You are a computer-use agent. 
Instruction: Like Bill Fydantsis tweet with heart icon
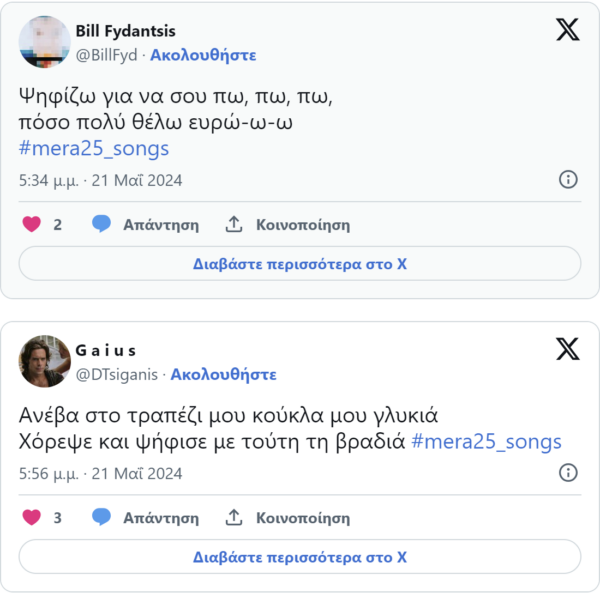pos(32,224)
